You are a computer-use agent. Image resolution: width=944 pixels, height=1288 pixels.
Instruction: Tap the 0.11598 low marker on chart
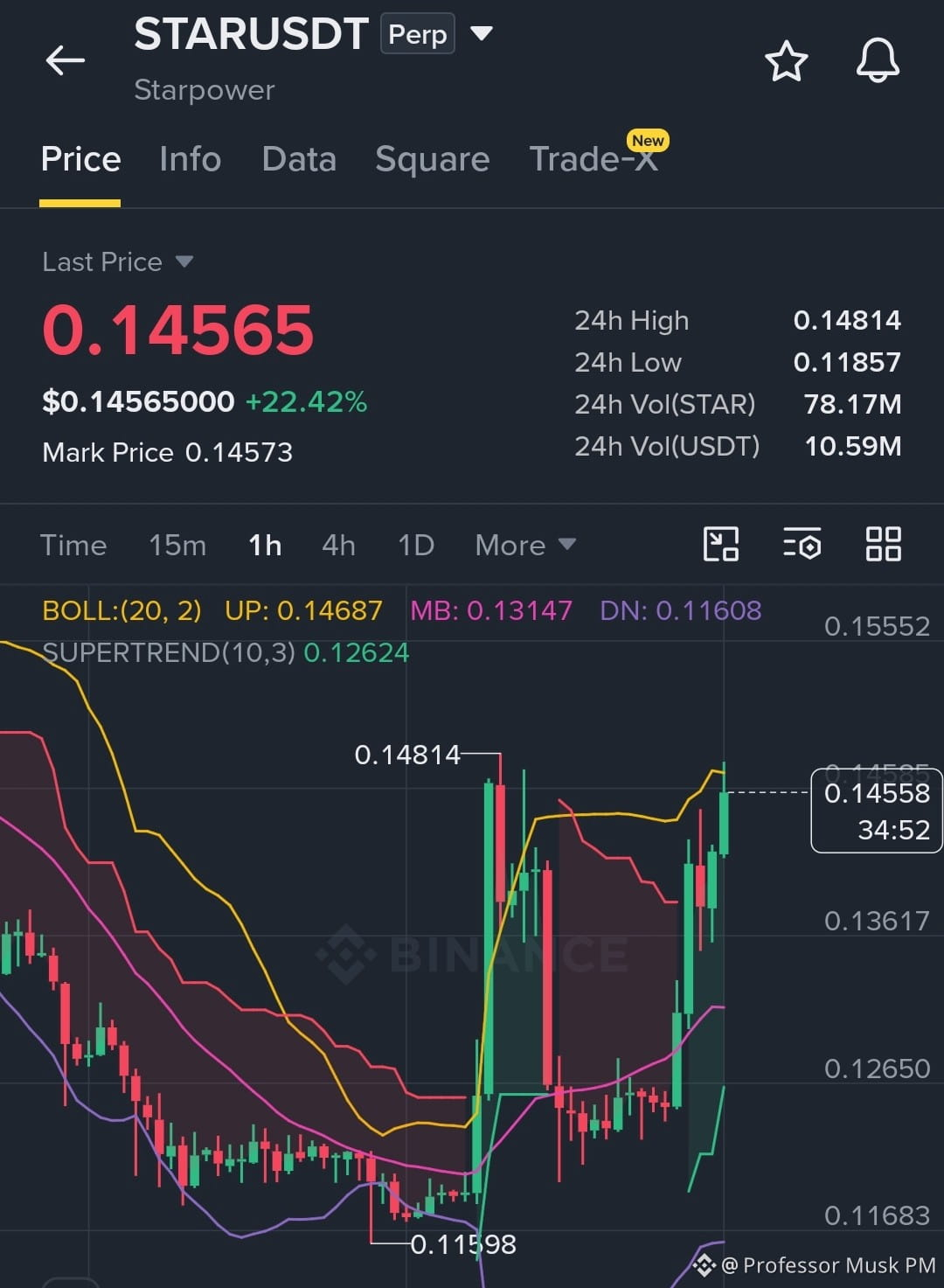(463, 1244)
